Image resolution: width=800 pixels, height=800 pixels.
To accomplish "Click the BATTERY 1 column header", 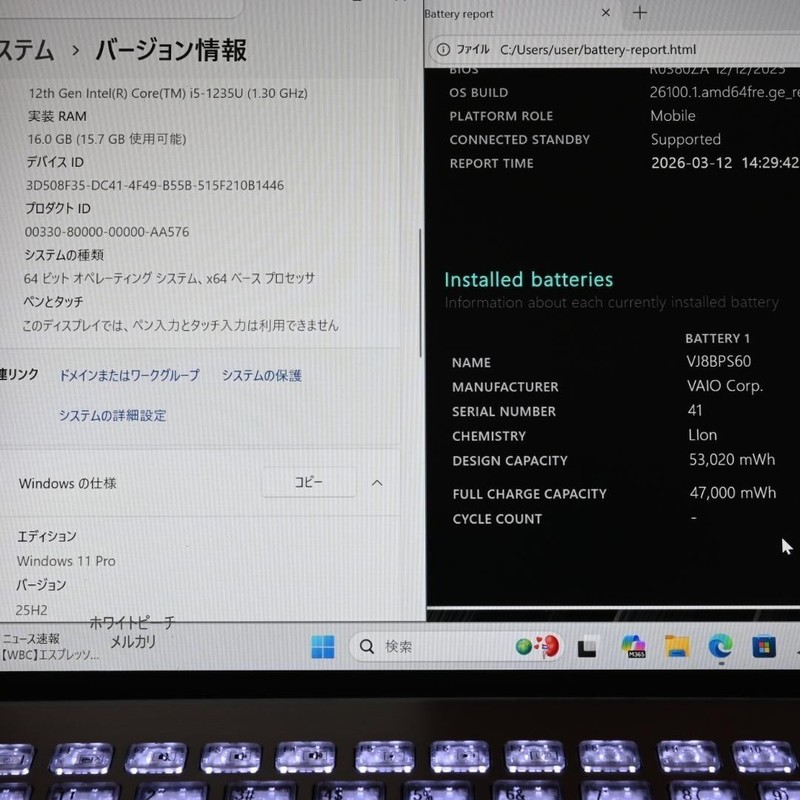I will click(x=717, y=338).
